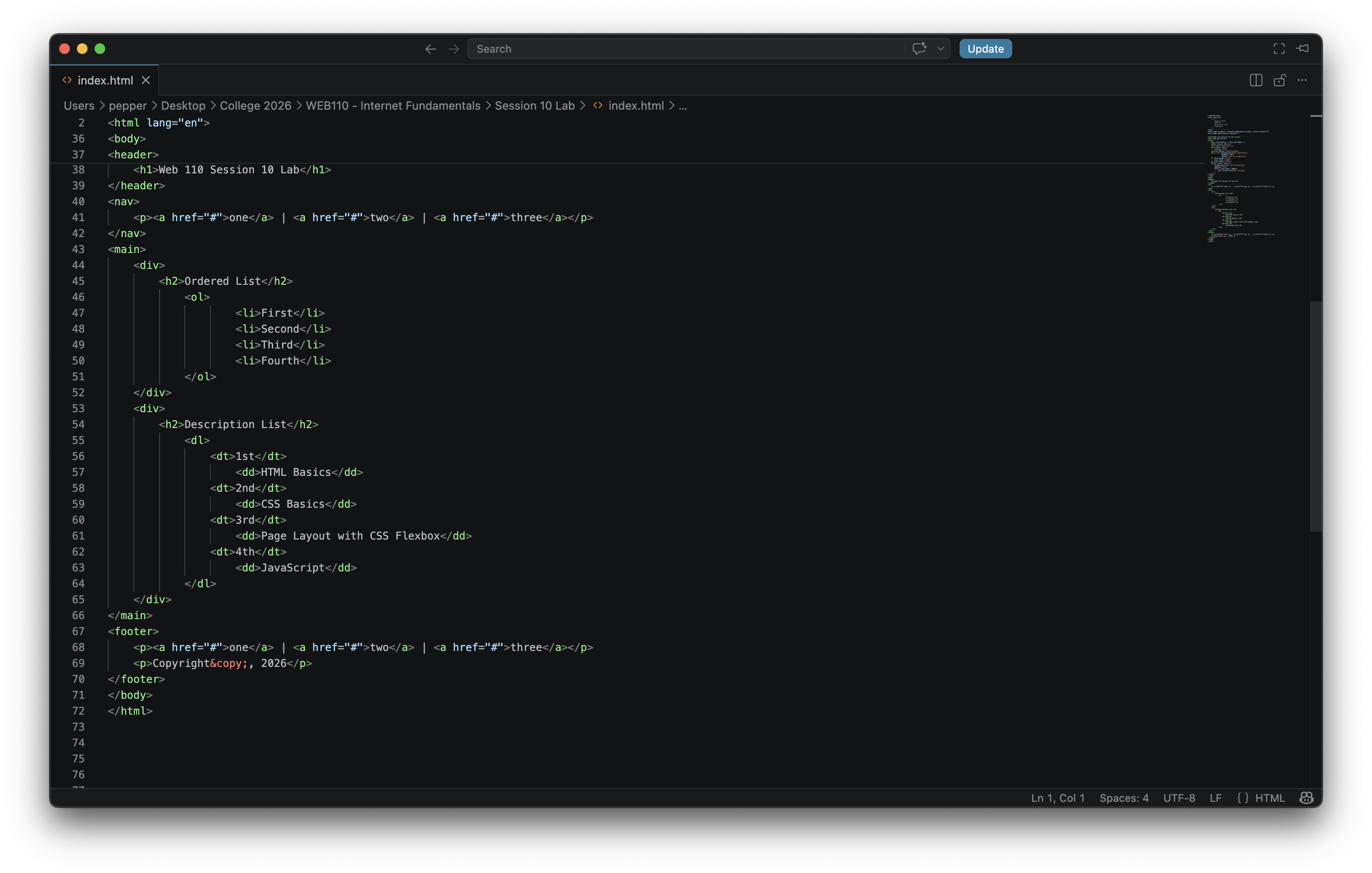1372x873 pixels.
Task: Select line number 38 in the gutter
Action: tap(78, 170)
